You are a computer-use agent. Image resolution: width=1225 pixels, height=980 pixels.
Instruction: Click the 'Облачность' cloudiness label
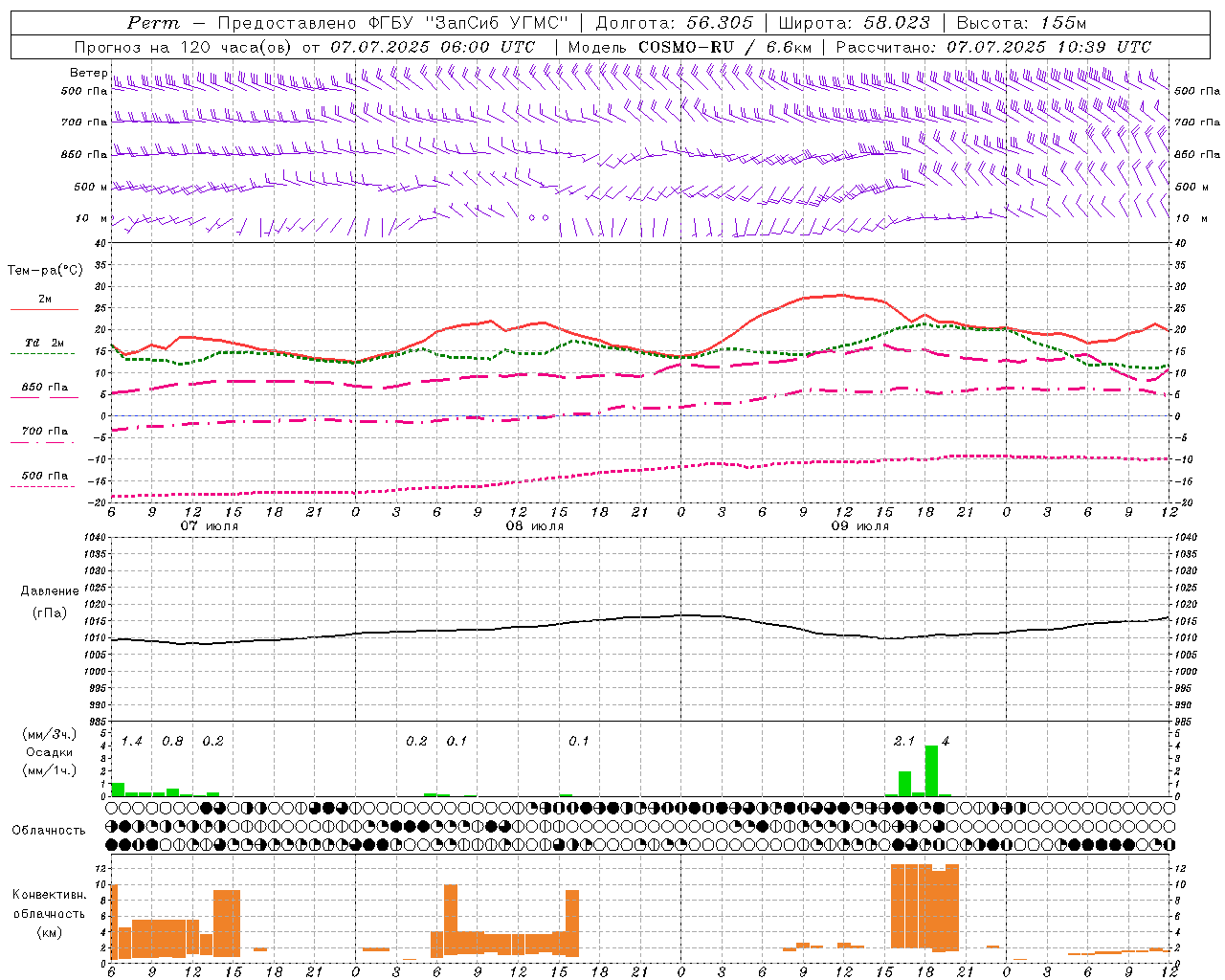pyautogui.click(x=49, y=830)
